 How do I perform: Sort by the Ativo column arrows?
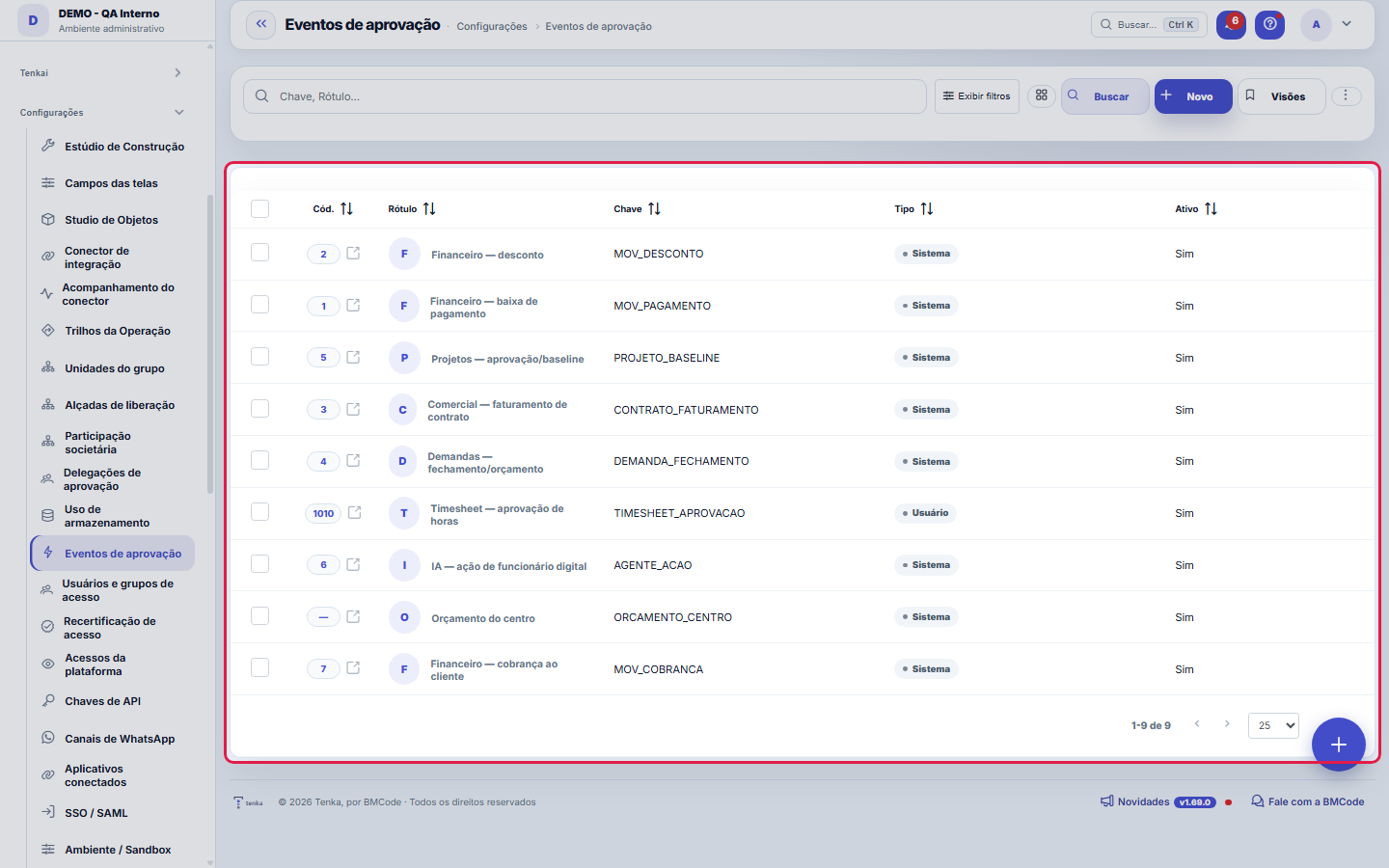click(1211, 208)
